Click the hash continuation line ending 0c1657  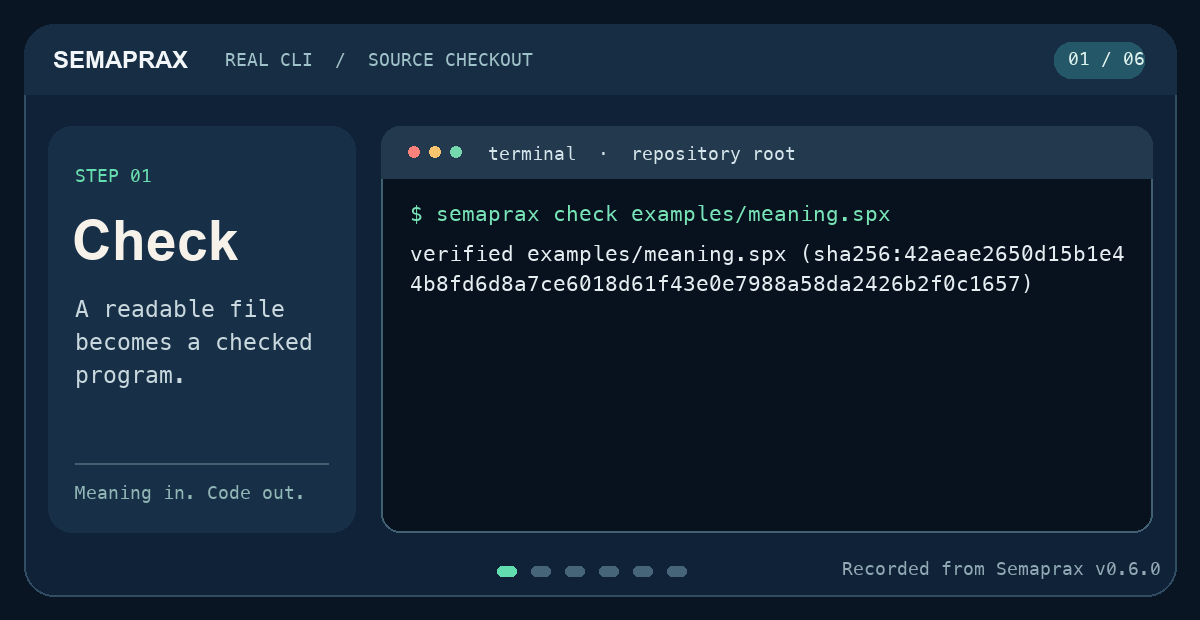click(721, 284)
